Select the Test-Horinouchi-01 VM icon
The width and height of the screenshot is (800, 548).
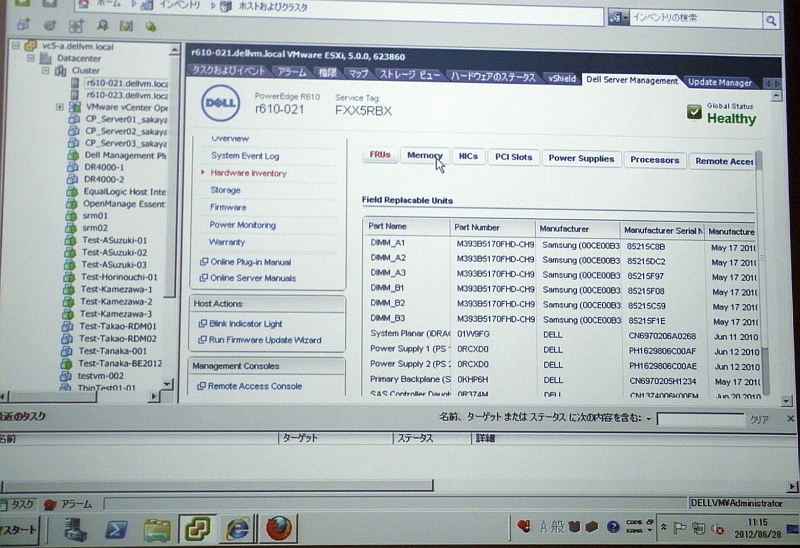pyautogui.click(x=69, y=277)
